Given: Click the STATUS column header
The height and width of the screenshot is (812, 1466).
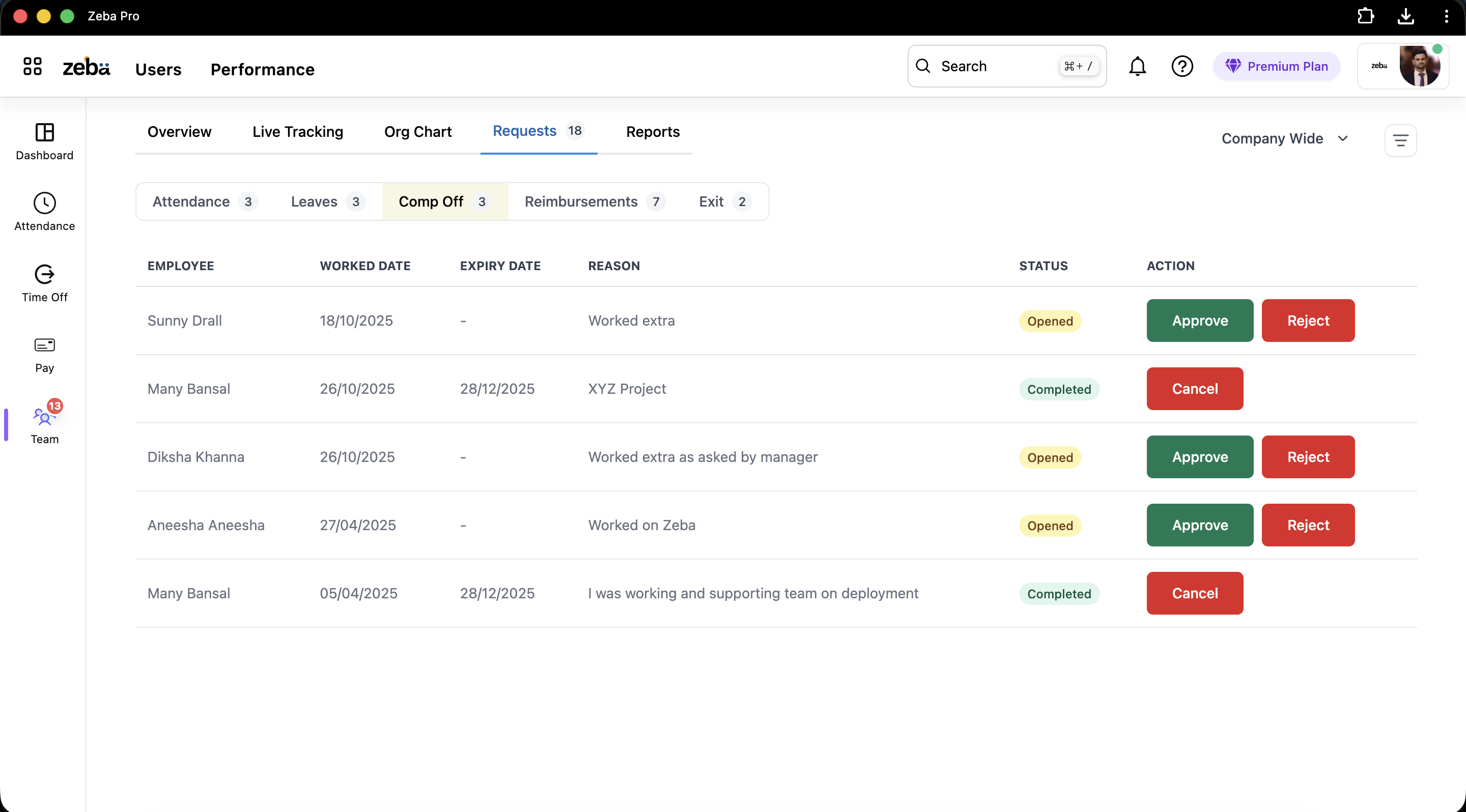Looking at the screenshot, I should pyautogui.click(x=1043, y=266).
